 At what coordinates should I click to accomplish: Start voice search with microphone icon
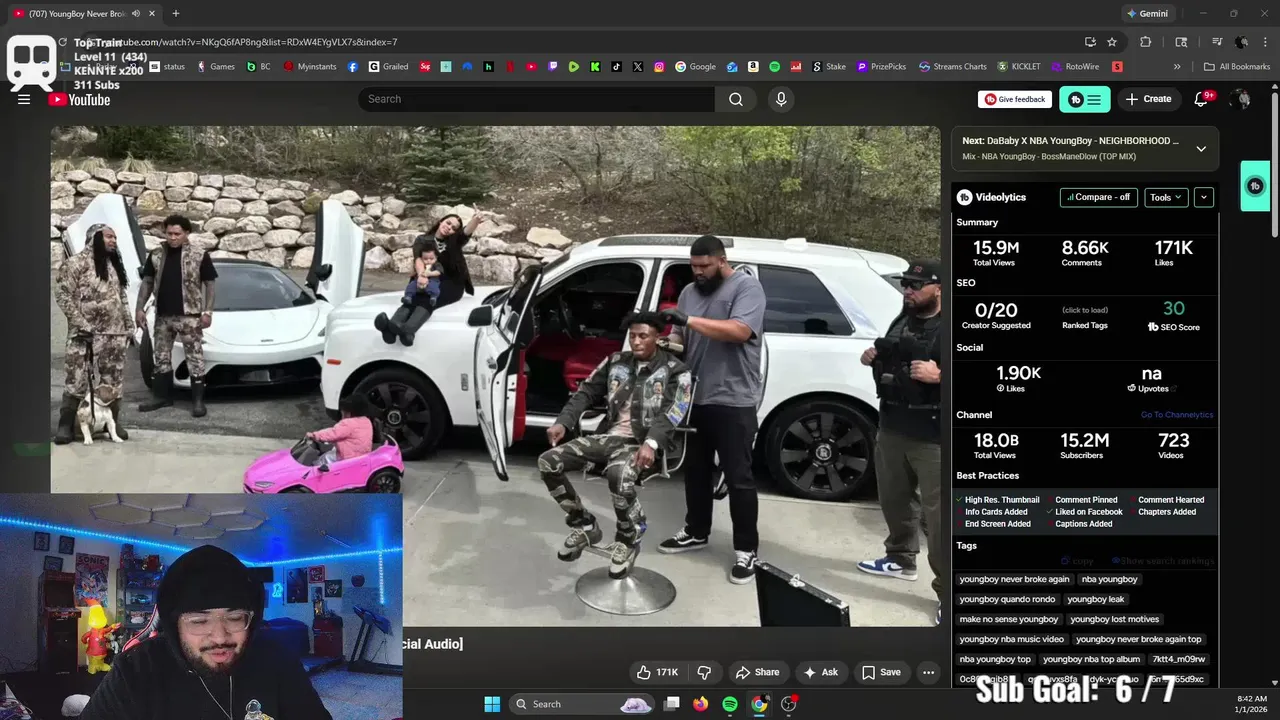click(781, 99)
